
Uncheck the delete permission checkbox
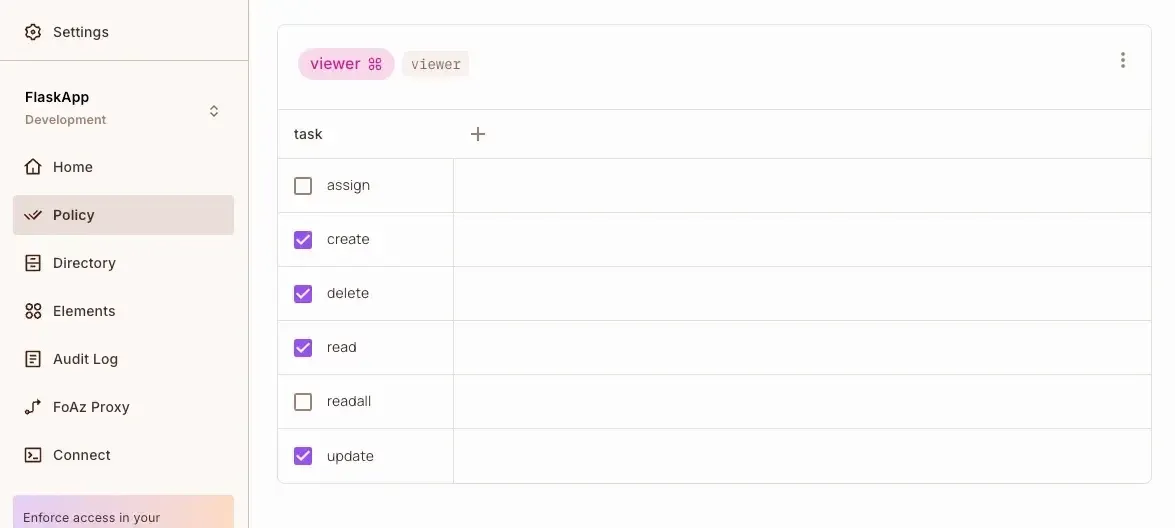click(303, 294)
